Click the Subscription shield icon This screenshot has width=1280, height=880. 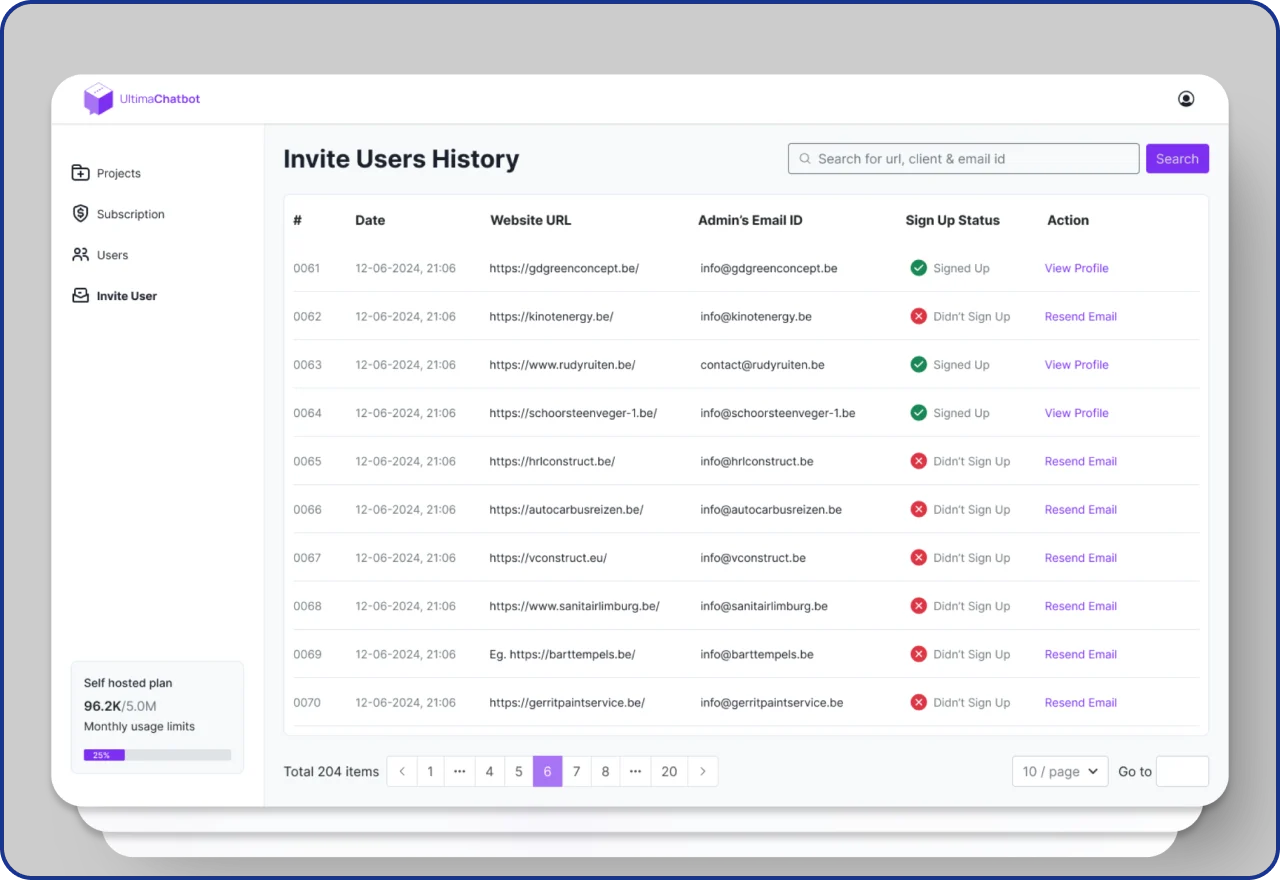point(81,214)
